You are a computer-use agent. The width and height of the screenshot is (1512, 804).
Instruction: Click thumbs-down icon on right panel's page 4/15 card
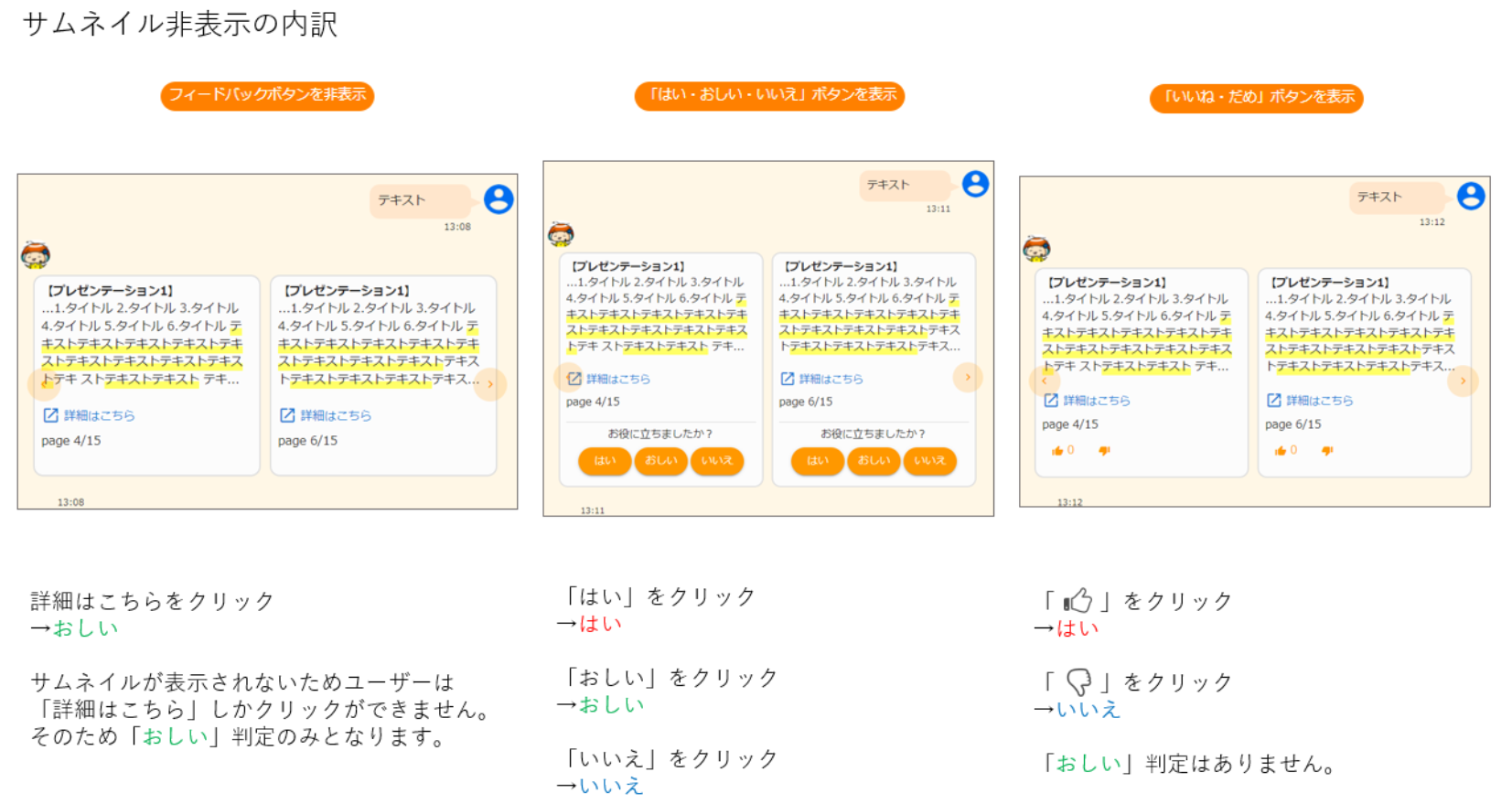click(x=1104, y=451)
